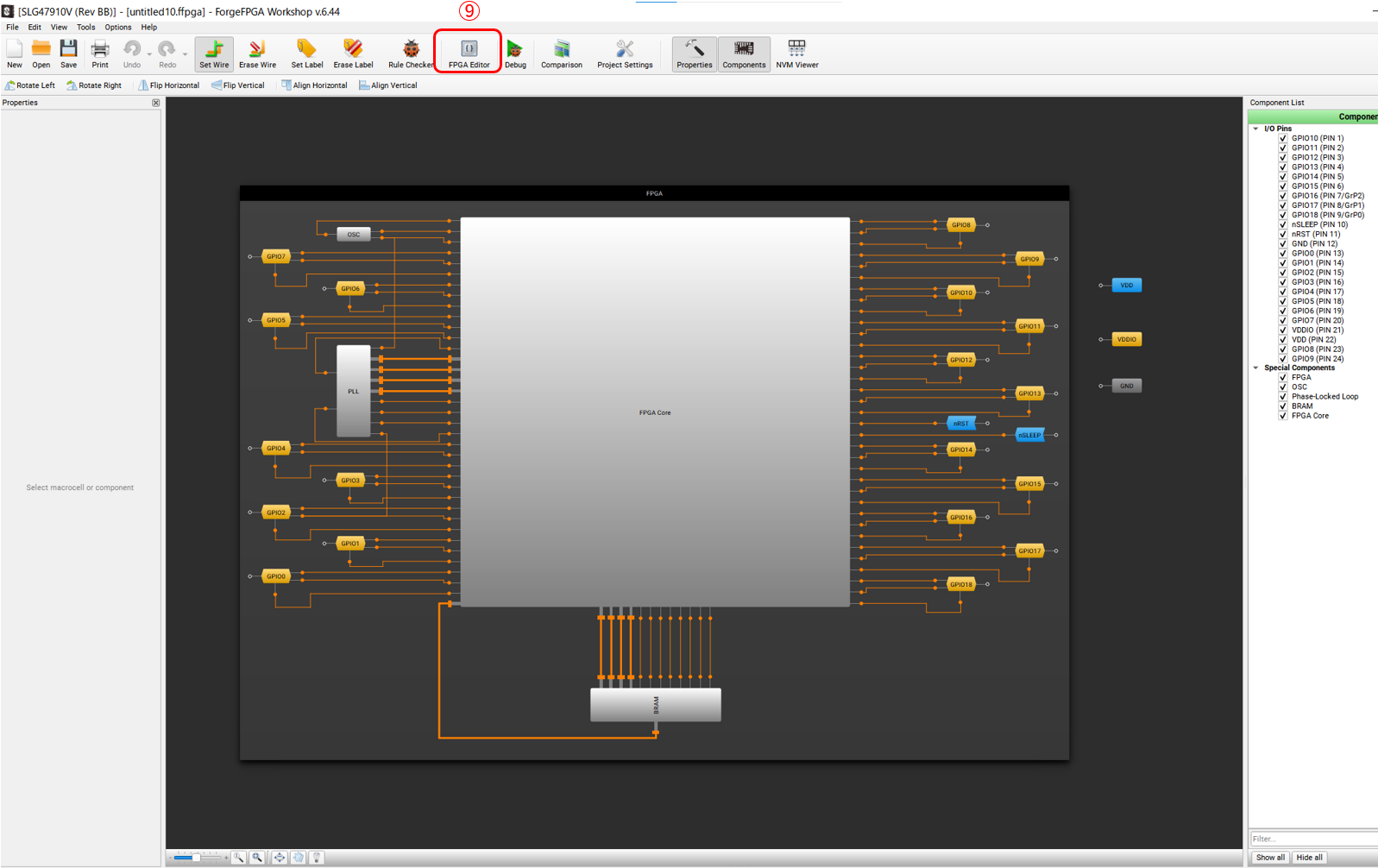Click the fit-to-view arrows icon
This screenshot has width=1378, height=868.
[x=279, y=858]
